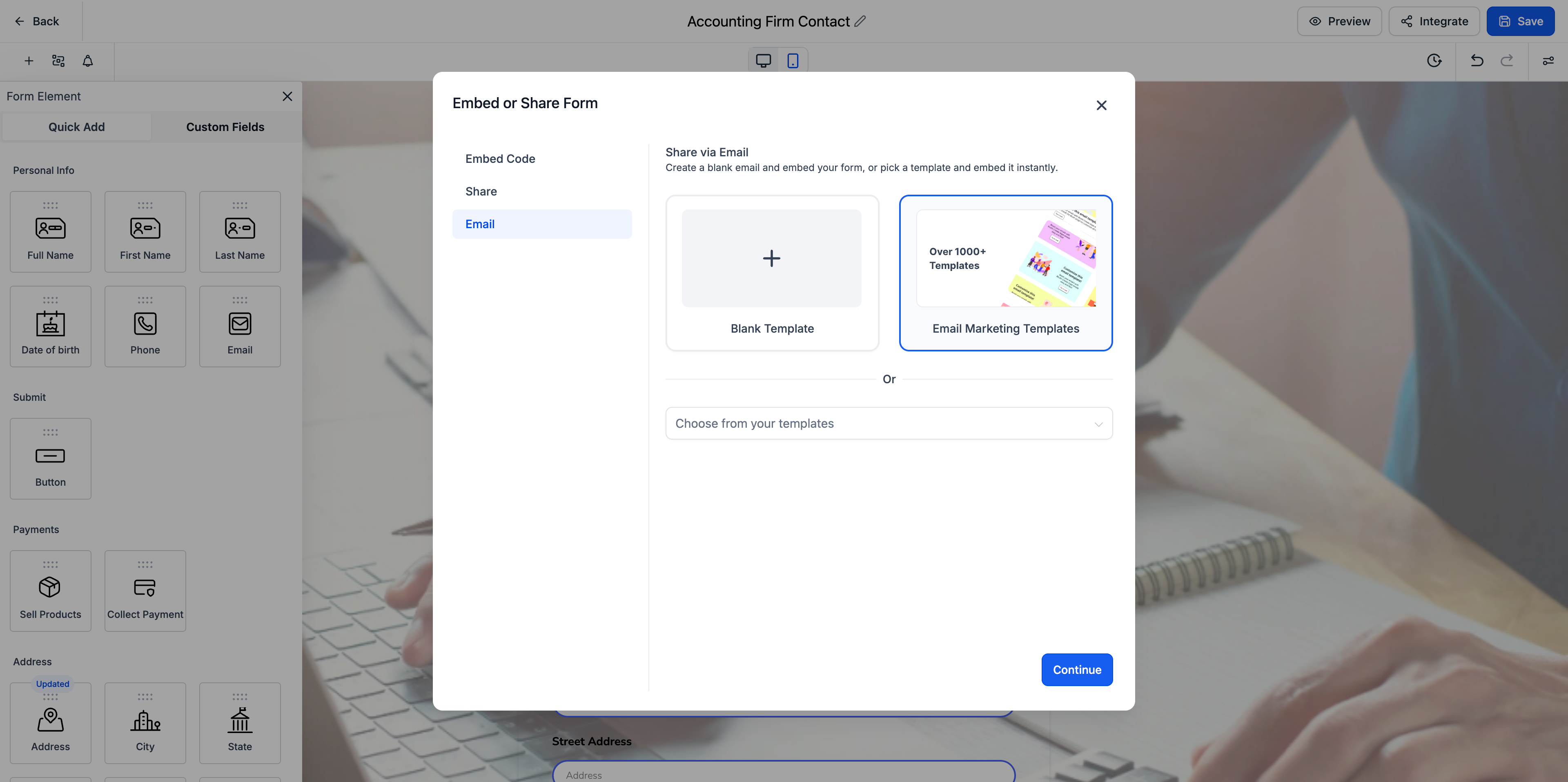The height and width of the screenshot is (782, 1568).
Task: Click the Integrate button
Action: [1434, 21]
